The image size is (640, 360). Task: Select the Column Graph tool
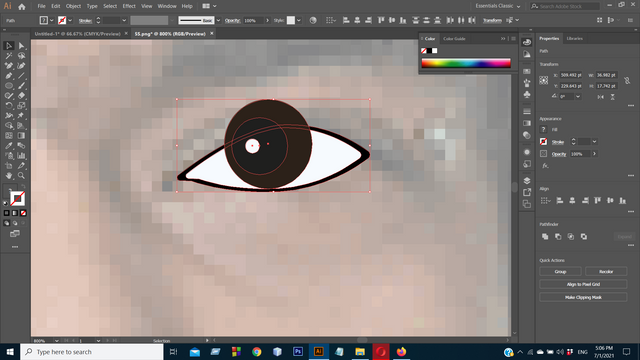21,156
